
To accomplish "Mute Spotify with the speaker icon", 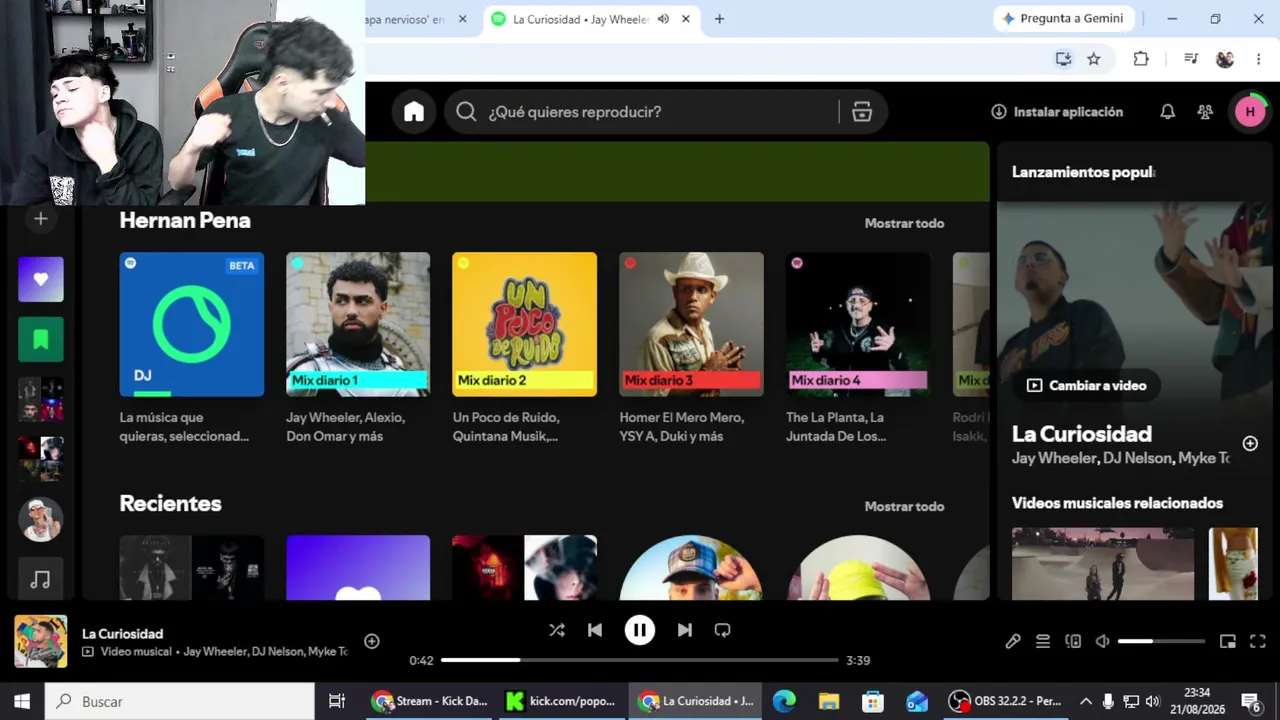I will click(1102, 642).
